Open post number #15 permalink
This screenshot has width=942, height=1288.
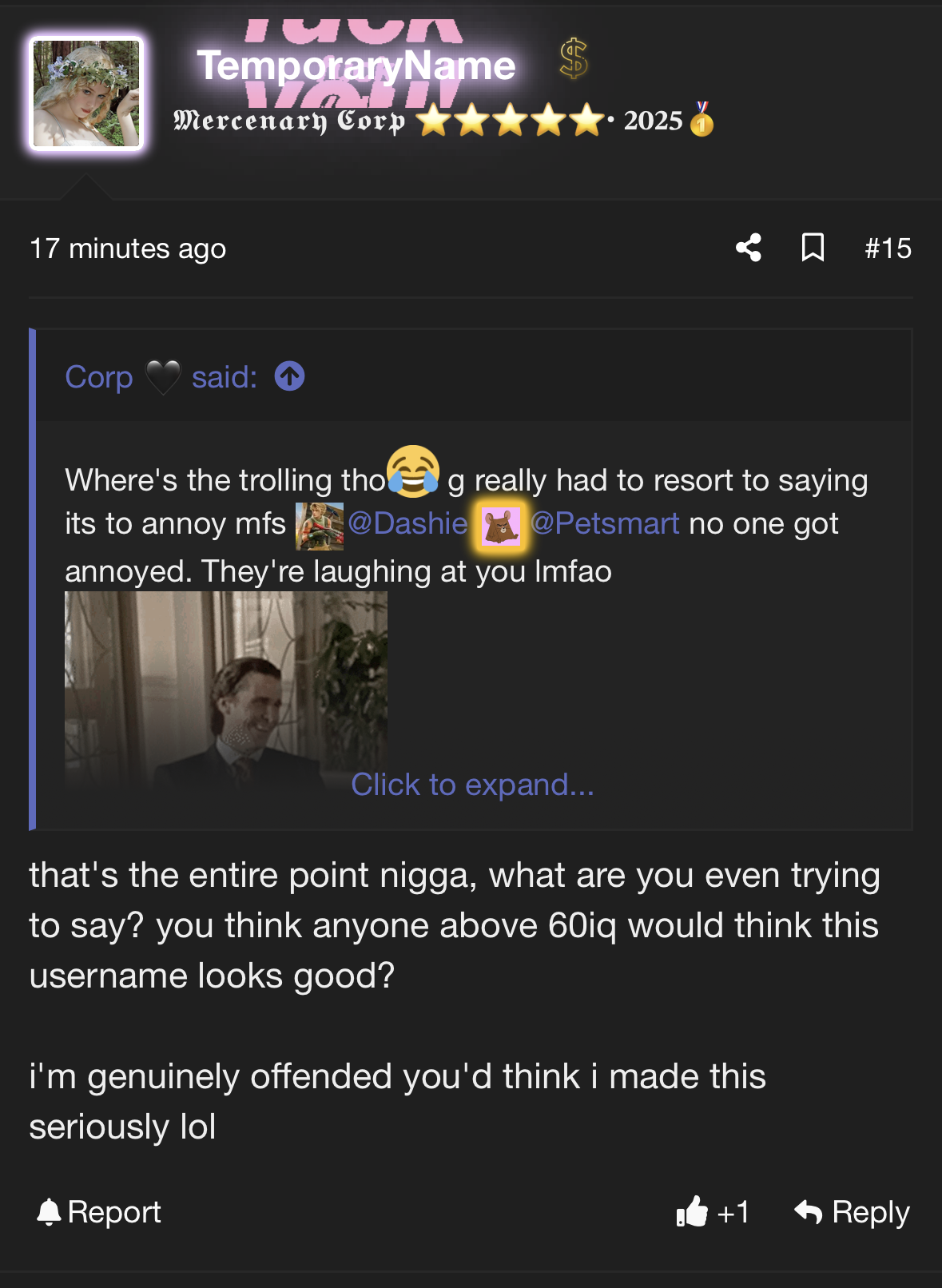pyautogui.click(x=888, y=248)
